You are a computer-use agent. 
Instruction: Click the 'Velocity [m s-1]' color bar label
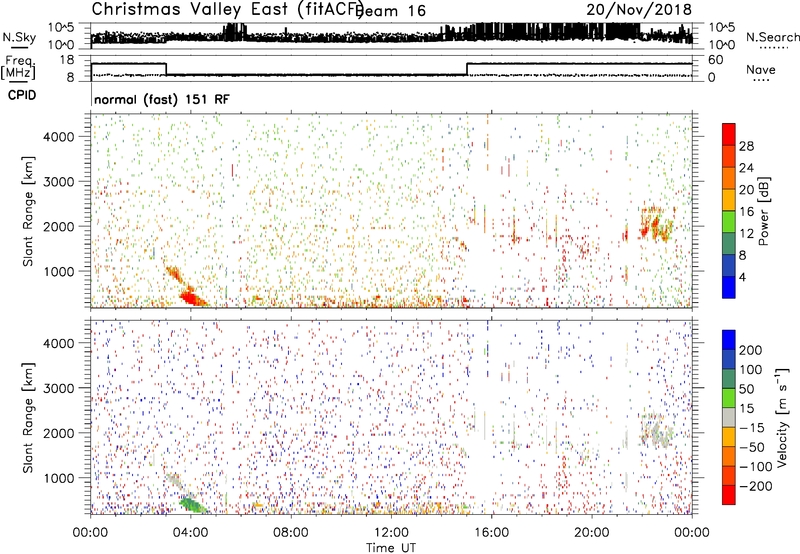(782, 418)
